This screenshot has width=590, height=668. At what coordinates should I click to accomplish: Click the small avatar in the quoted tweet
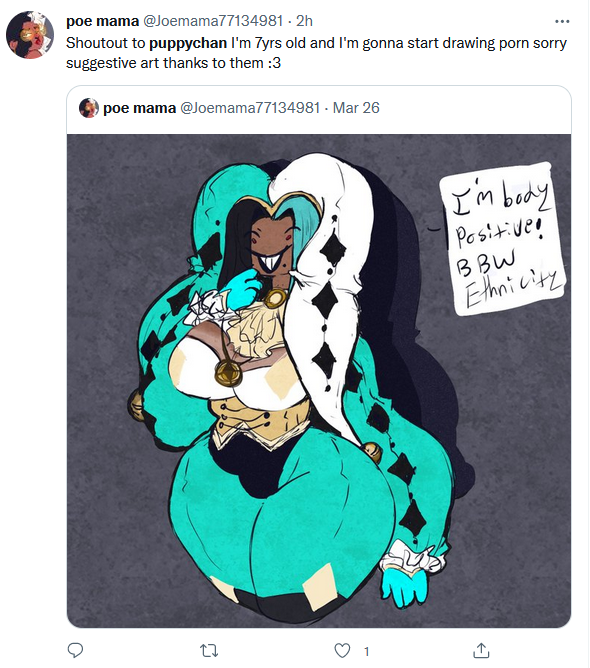(x=89, y=108)
